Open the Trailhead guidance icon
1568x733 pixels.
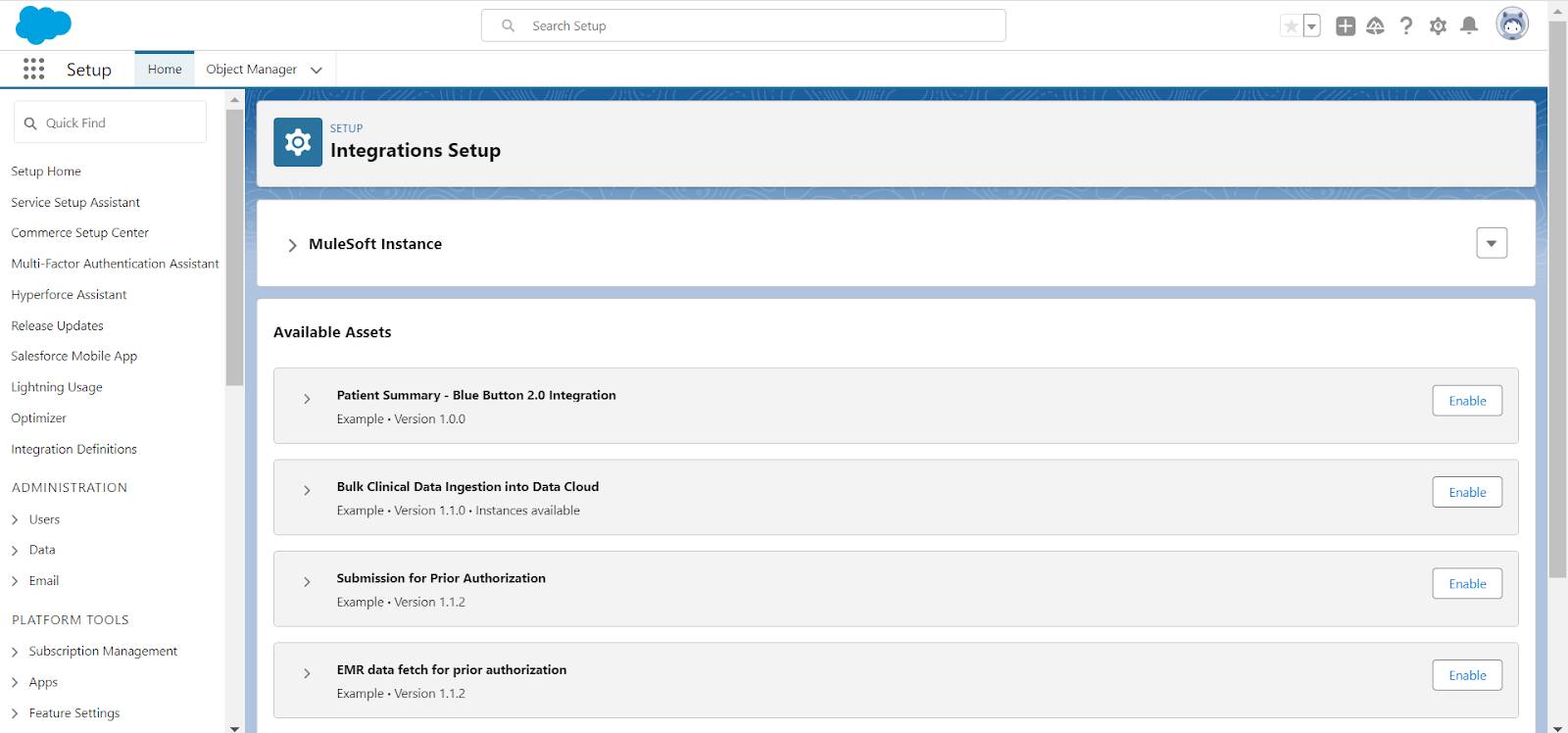1375,26
